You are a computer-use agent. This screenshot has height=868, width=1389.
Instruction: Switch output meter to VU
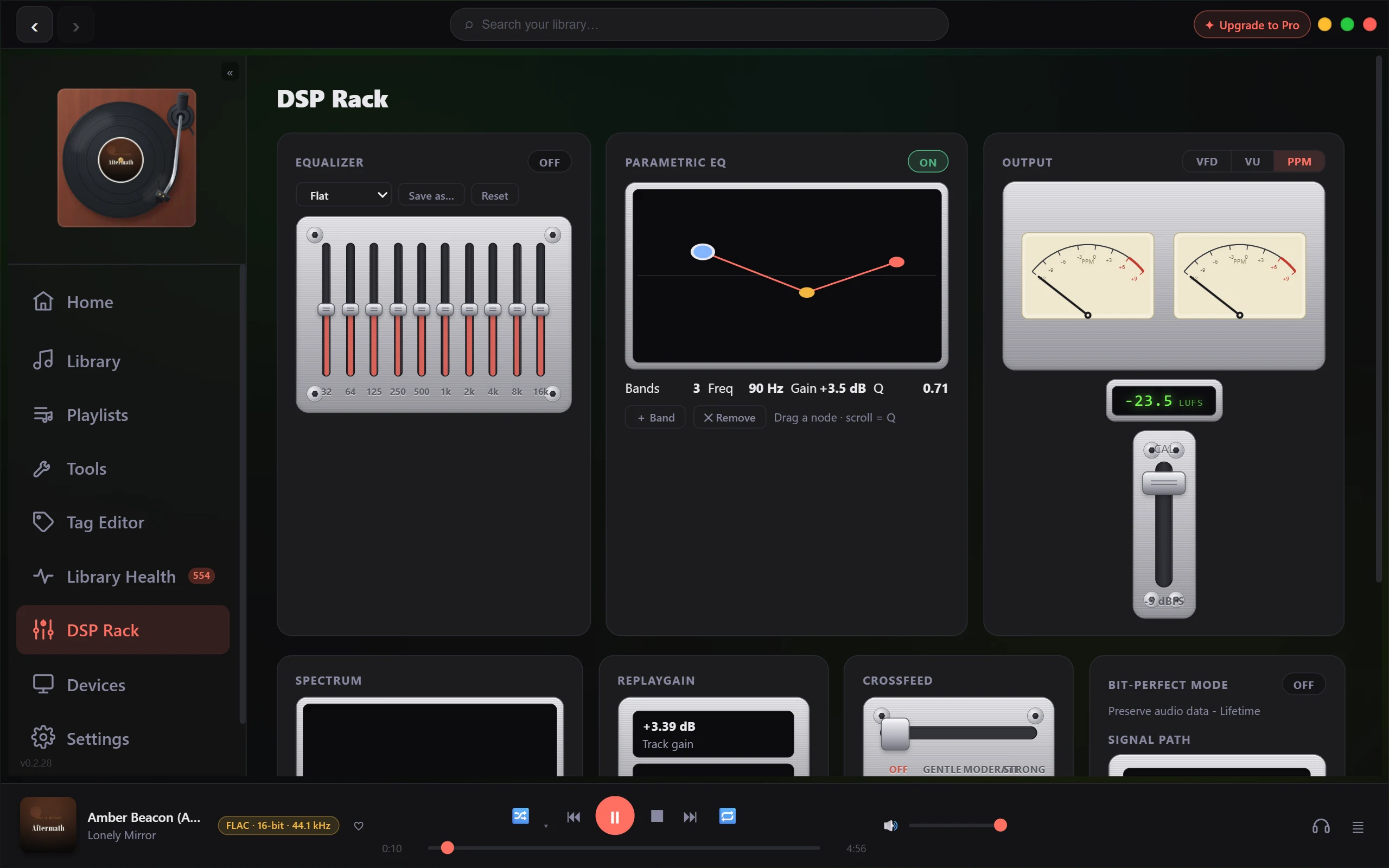click(1252, 162)
